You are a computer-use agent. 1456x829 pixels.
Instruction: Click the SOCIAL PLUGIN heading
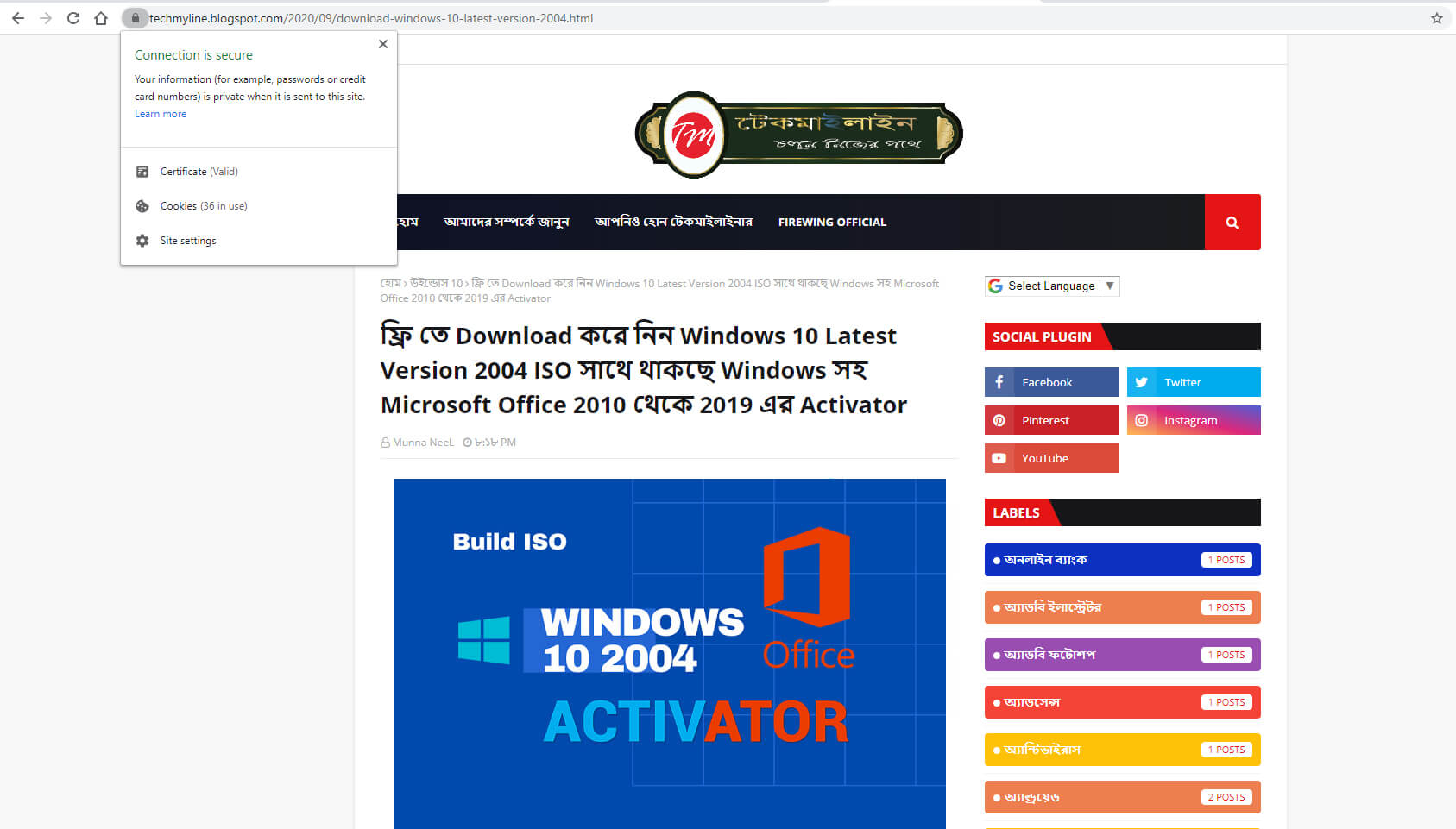tap(1042, 337)
